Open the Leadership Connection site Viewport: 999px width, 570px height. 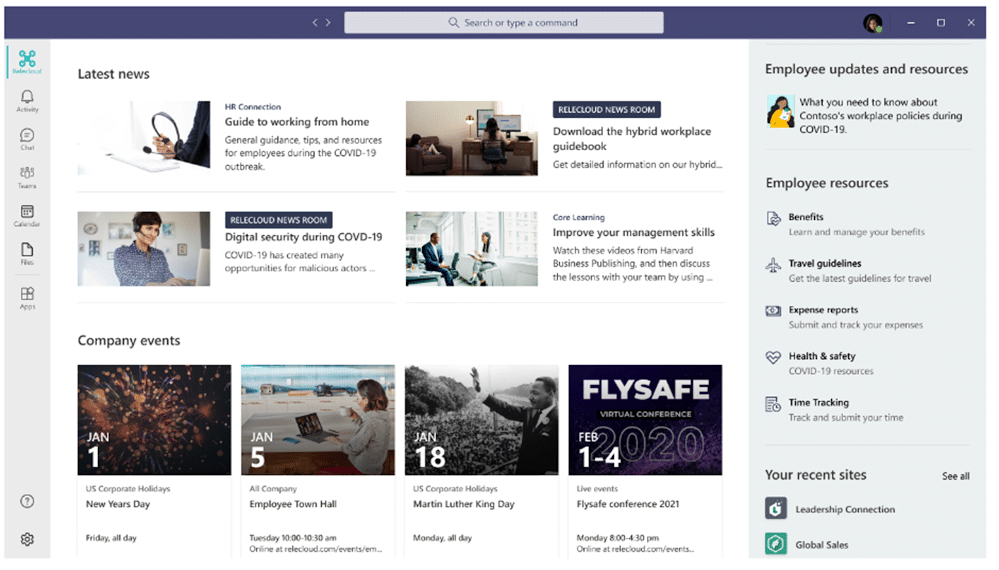pos(845,509)
